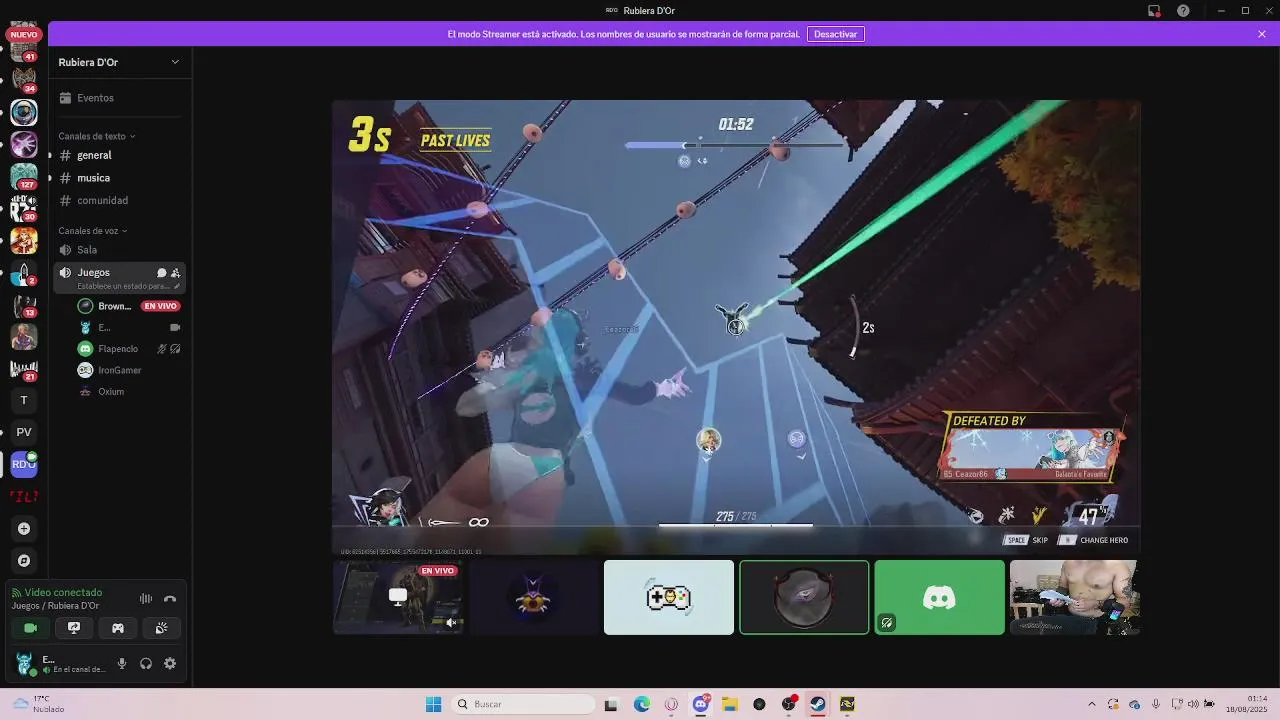The image size is (1280, 720).
Task: Collapse the Canales de texto category
Action: [x=96, y=136]
